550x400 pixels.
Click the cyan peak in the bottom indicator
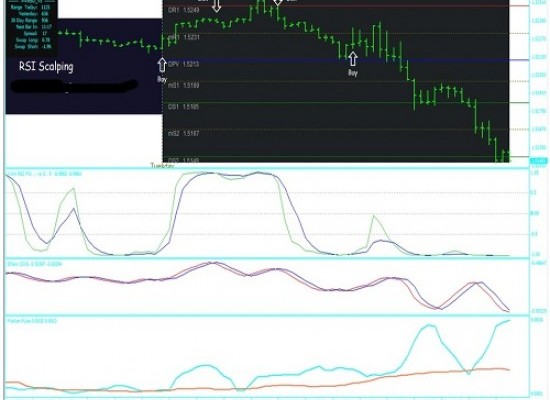pos(429,326)
